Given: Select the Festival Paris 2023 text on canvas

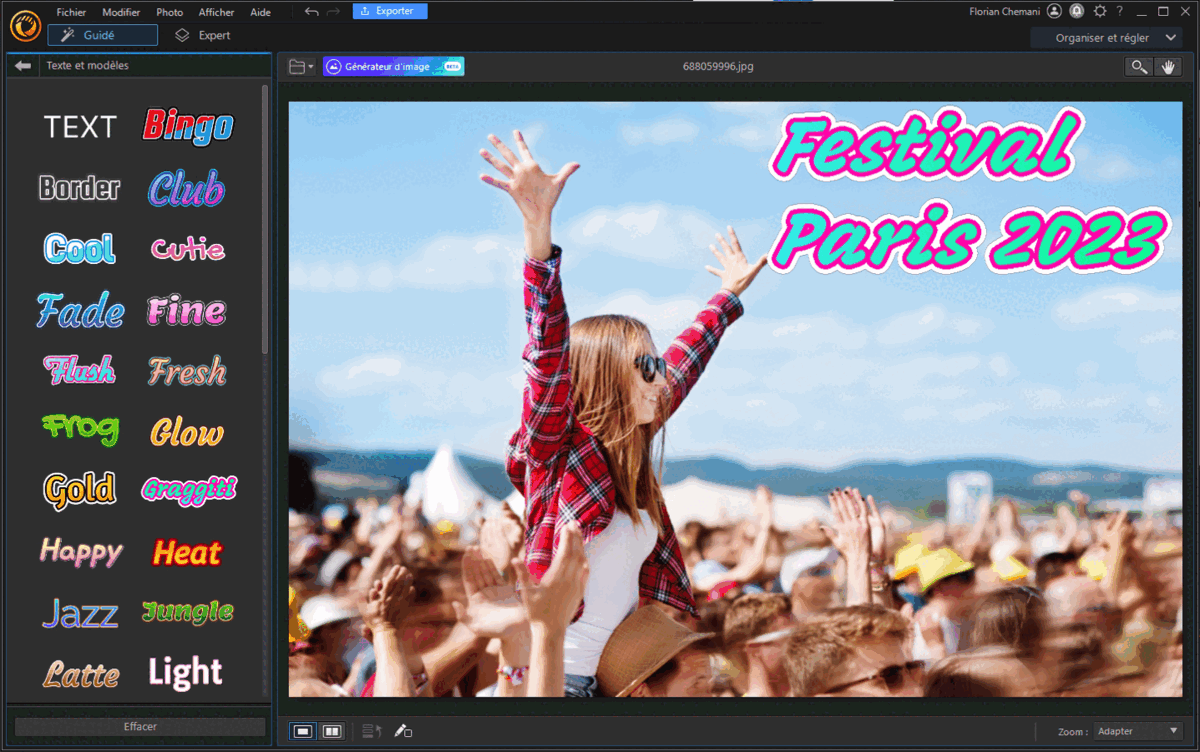Looking at the screenshot, I should pyautogui.click(x=968, y=192).
